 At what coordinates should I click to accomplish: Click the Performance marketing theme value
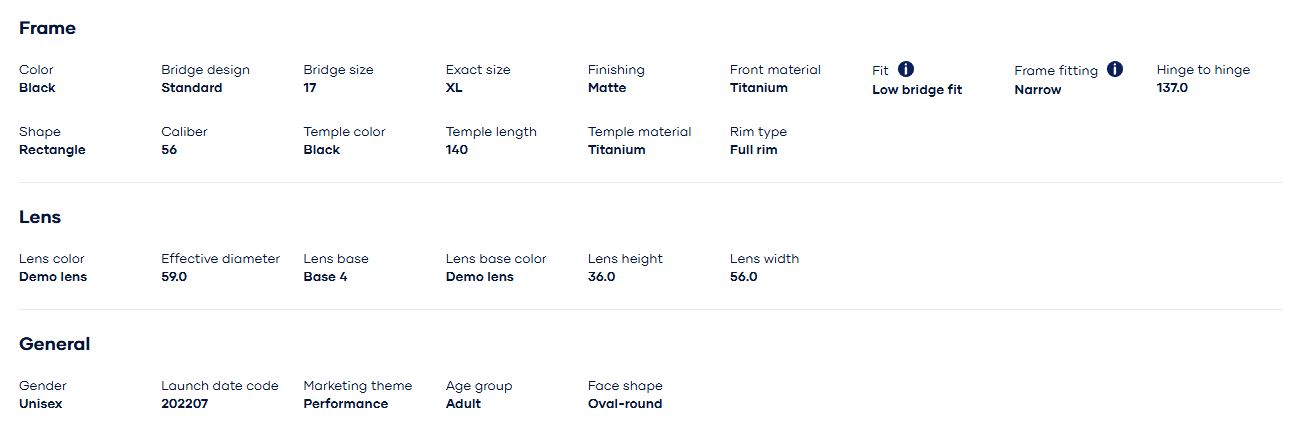point(345,404)
